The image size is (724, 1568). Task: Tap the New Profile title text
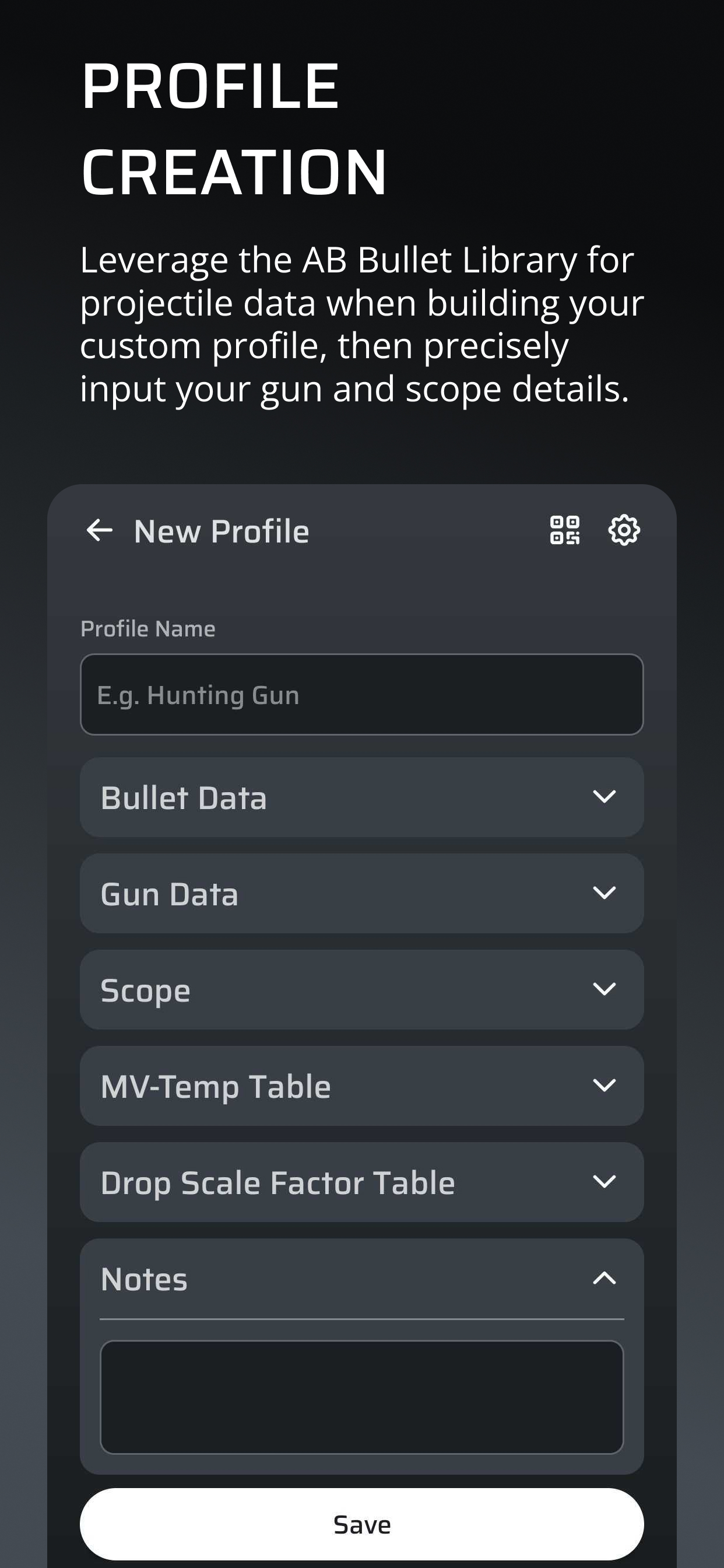222,531
